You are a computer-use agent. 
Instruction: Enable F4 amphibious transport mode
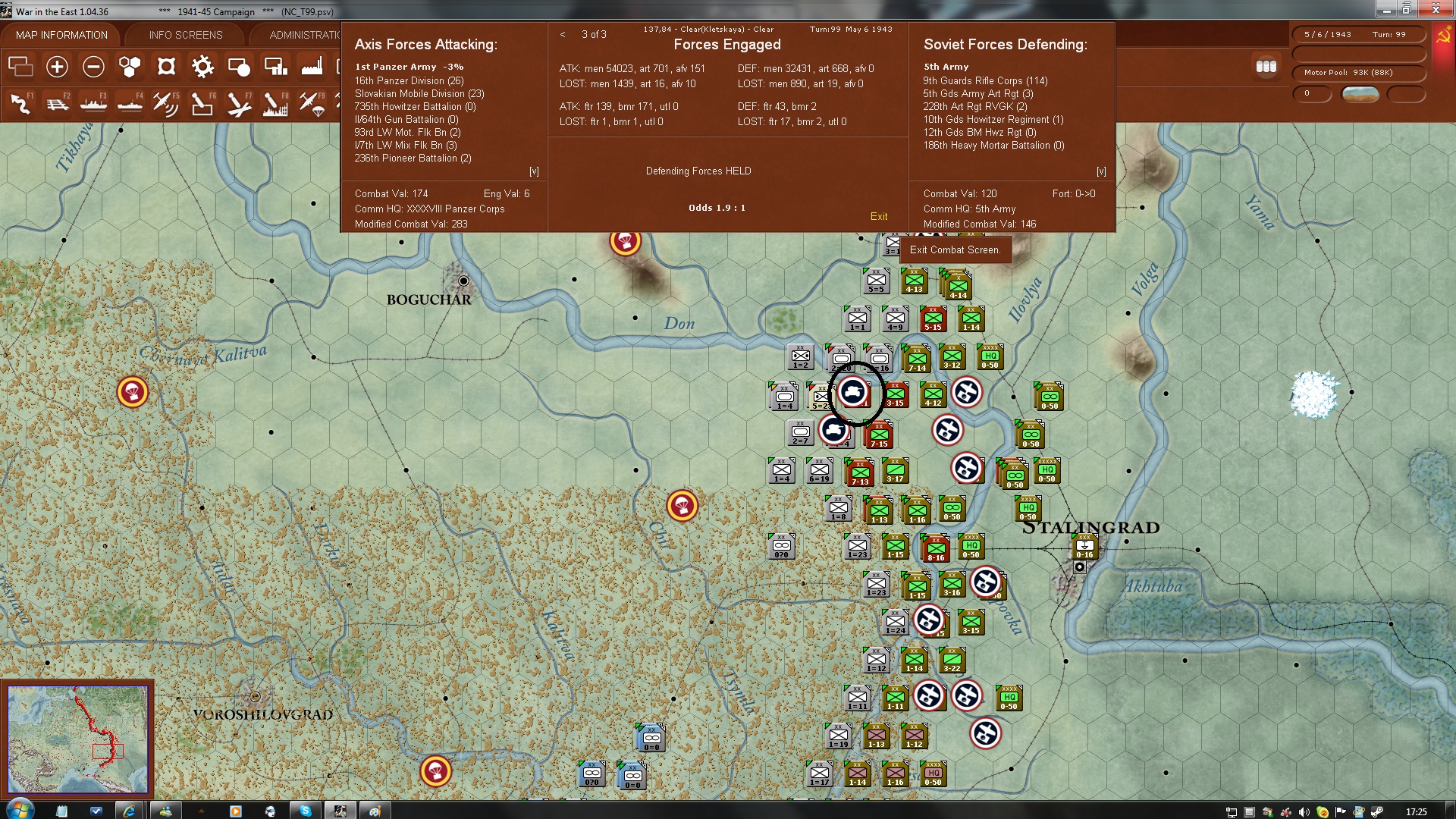coord(130,104)
